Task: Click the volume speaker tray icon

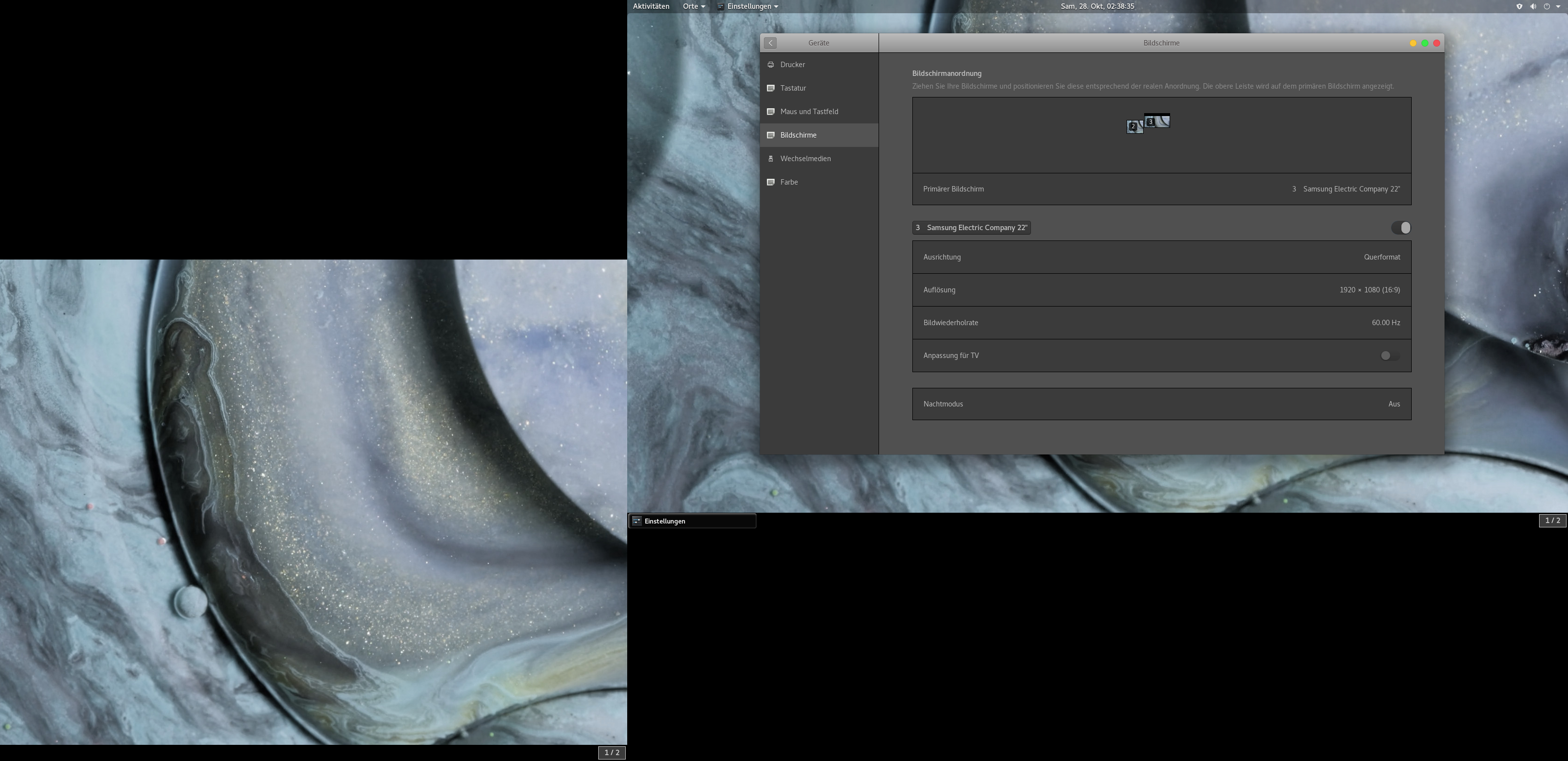Action: [x=1533, y=6]
